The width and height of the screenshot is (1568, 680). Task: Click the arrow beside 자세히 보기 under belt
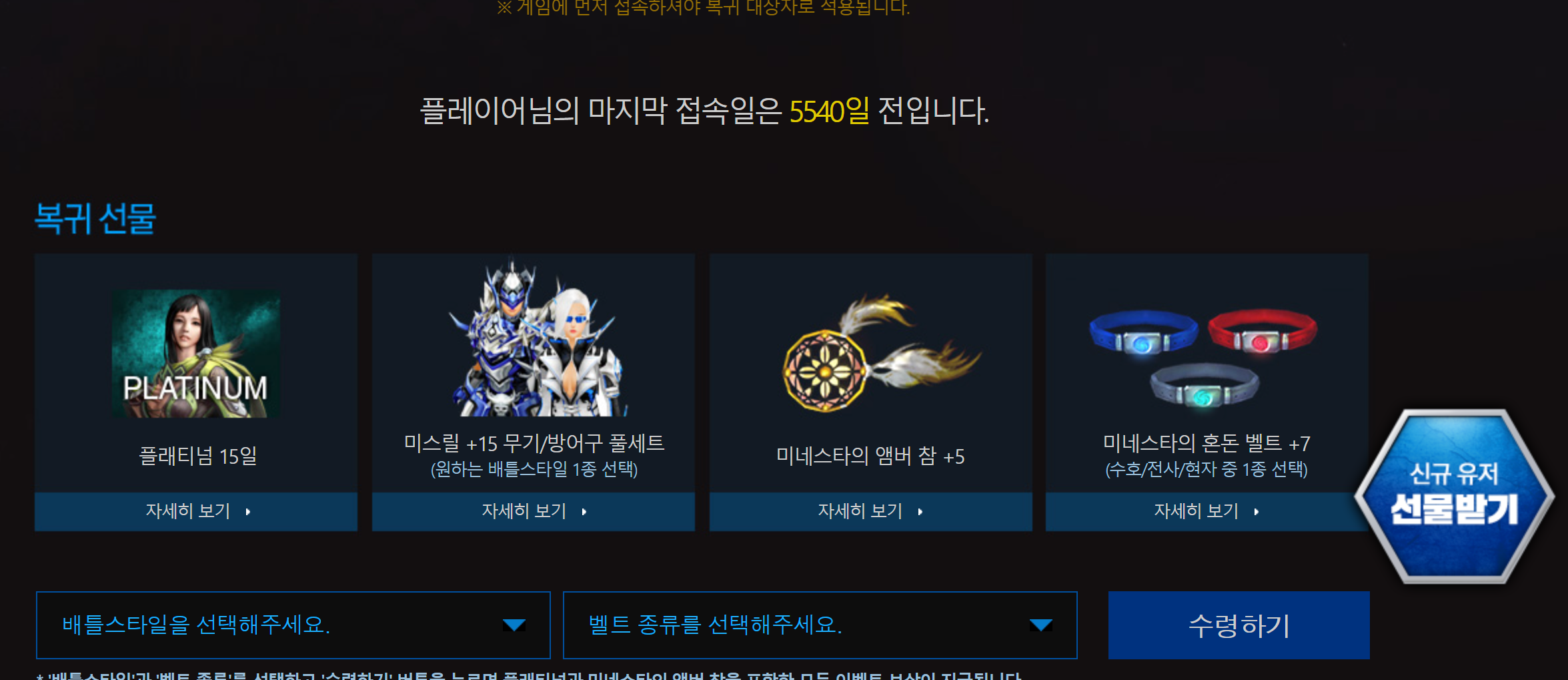click(x=1257, y=512)
